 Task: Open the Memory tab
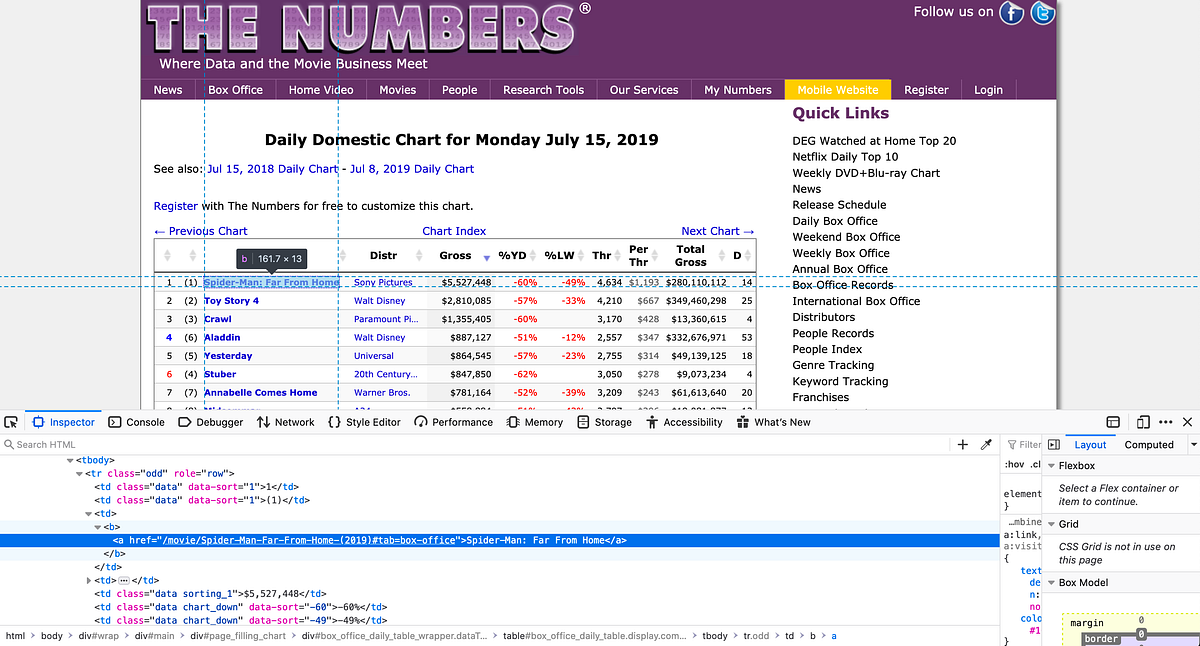pyautogui.click(x=535, y=422)
